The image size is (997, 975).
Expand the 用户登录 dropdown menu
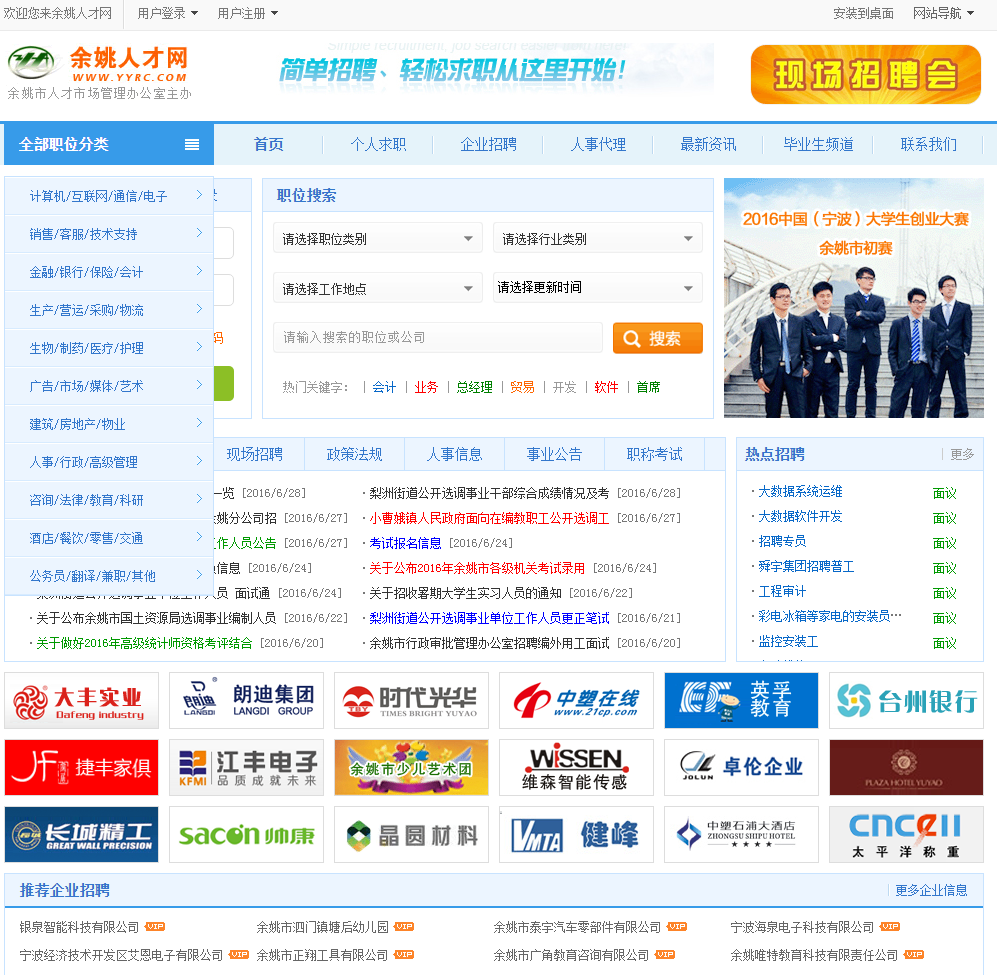point(167,13)
